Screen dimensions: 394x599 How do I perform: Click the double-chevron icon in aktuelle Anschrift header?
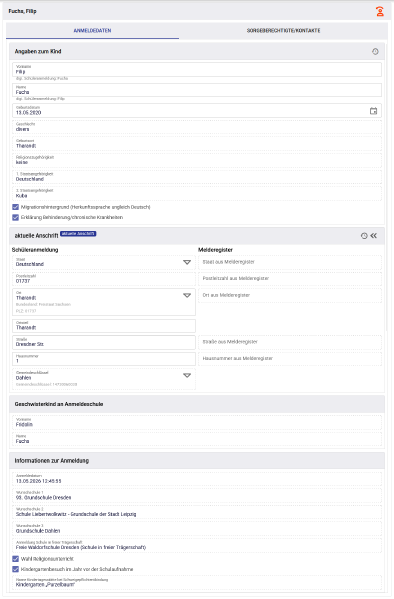(x=374, y=236)
